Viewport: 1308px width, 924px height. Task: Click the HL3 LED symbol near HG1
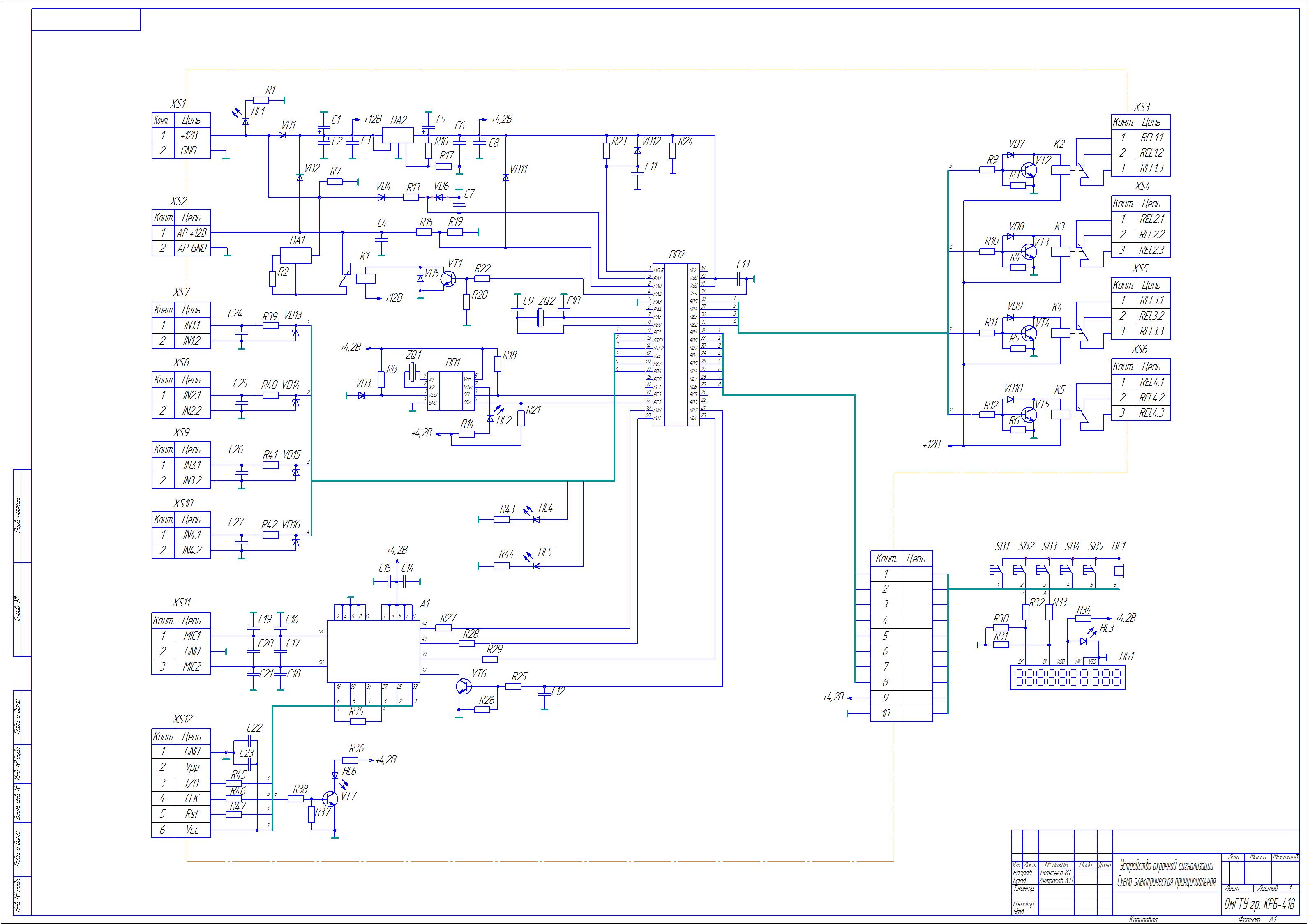(x=1083, y=641)
